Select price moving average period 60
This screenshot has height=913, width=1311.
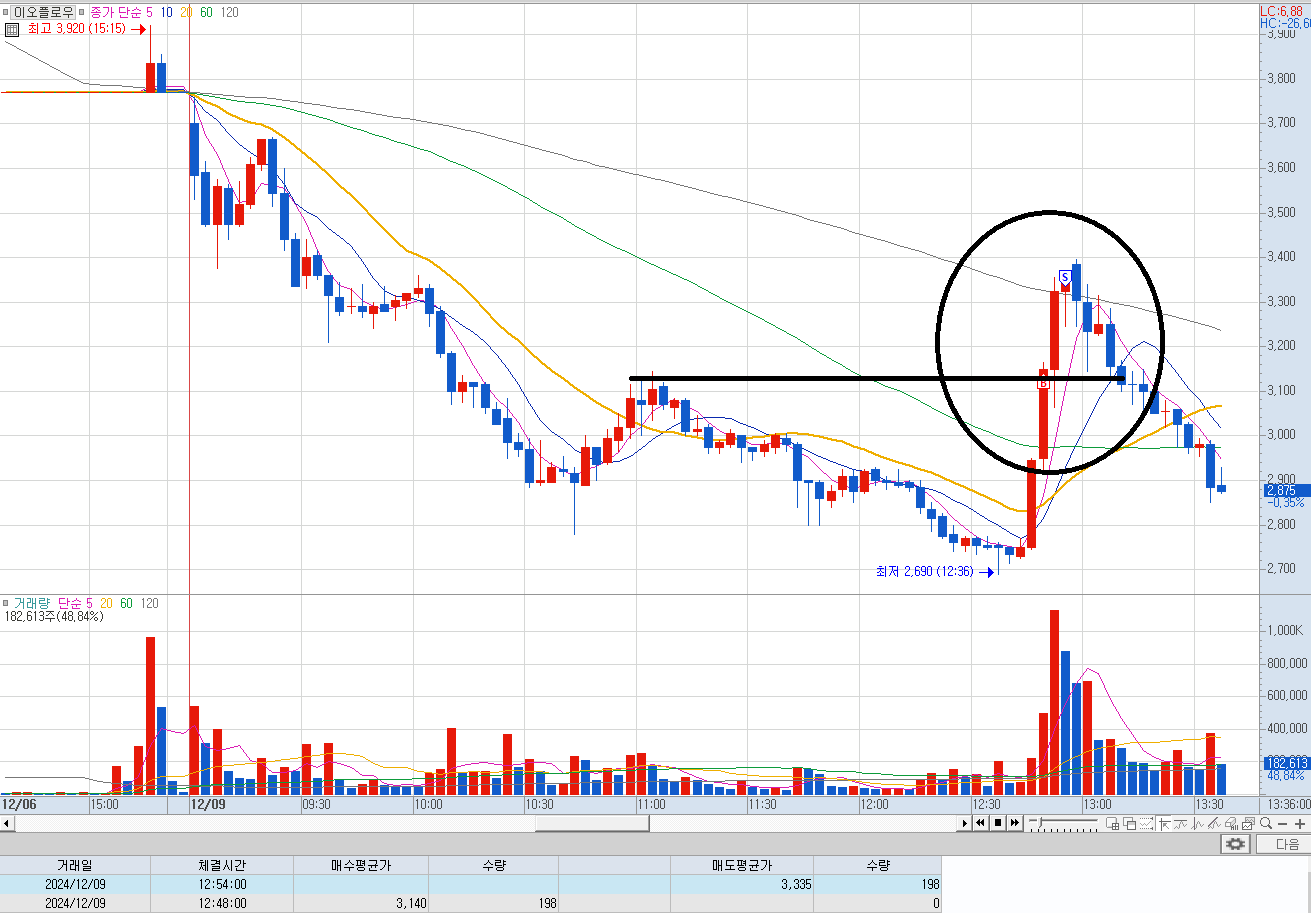(207, 12)
